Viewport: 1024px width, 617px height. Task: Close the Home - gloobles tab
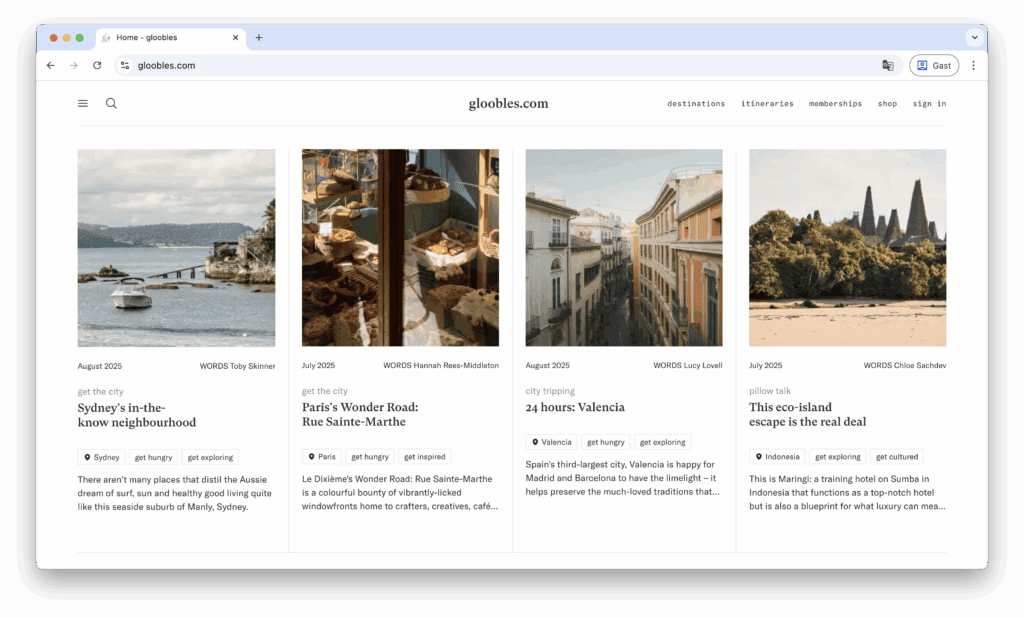(236, 38)
